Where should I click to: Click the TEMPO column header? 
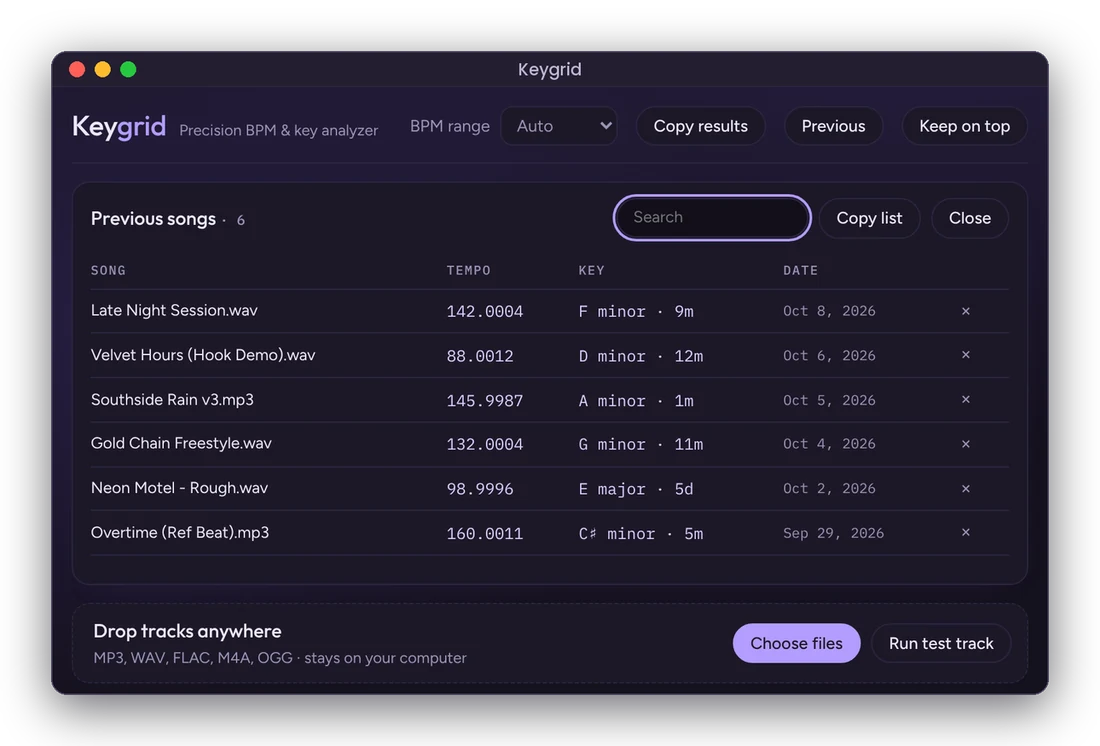coord(469,270)
